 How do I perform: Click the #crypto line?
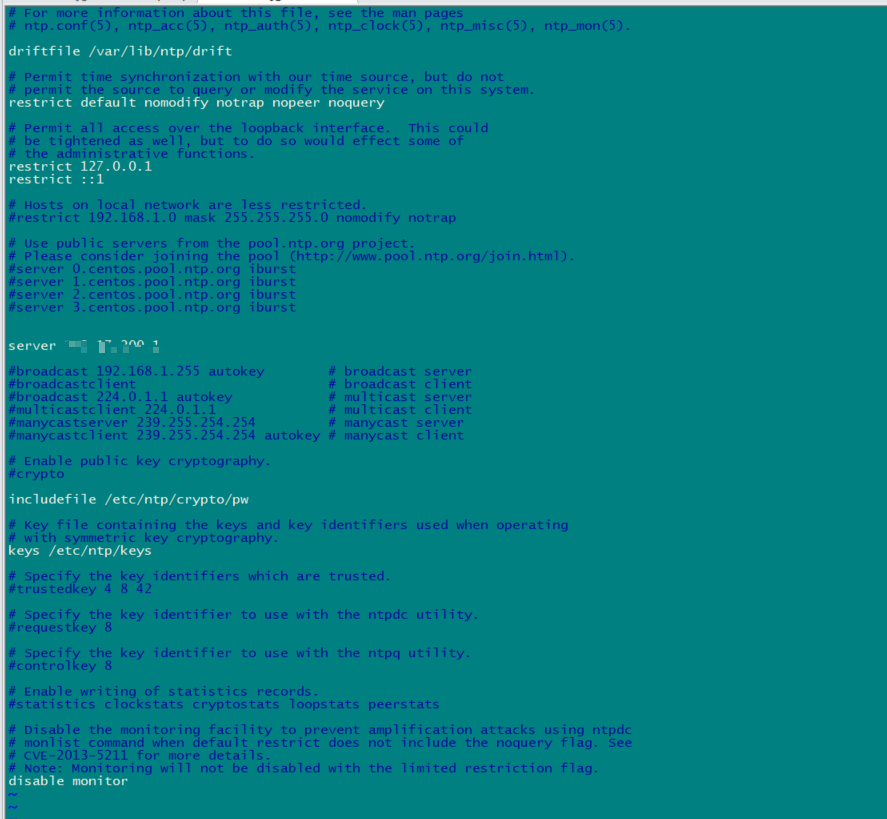point(36,473)
